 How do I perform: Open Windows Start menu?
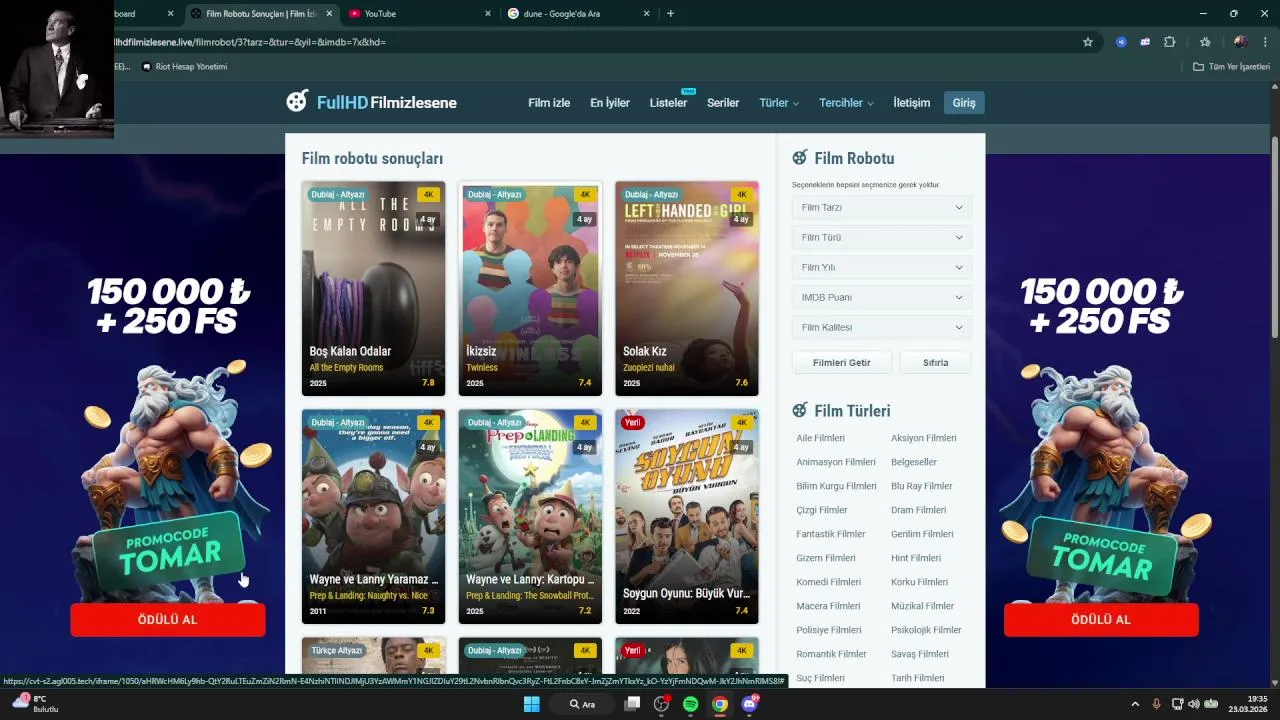[532, 704]
